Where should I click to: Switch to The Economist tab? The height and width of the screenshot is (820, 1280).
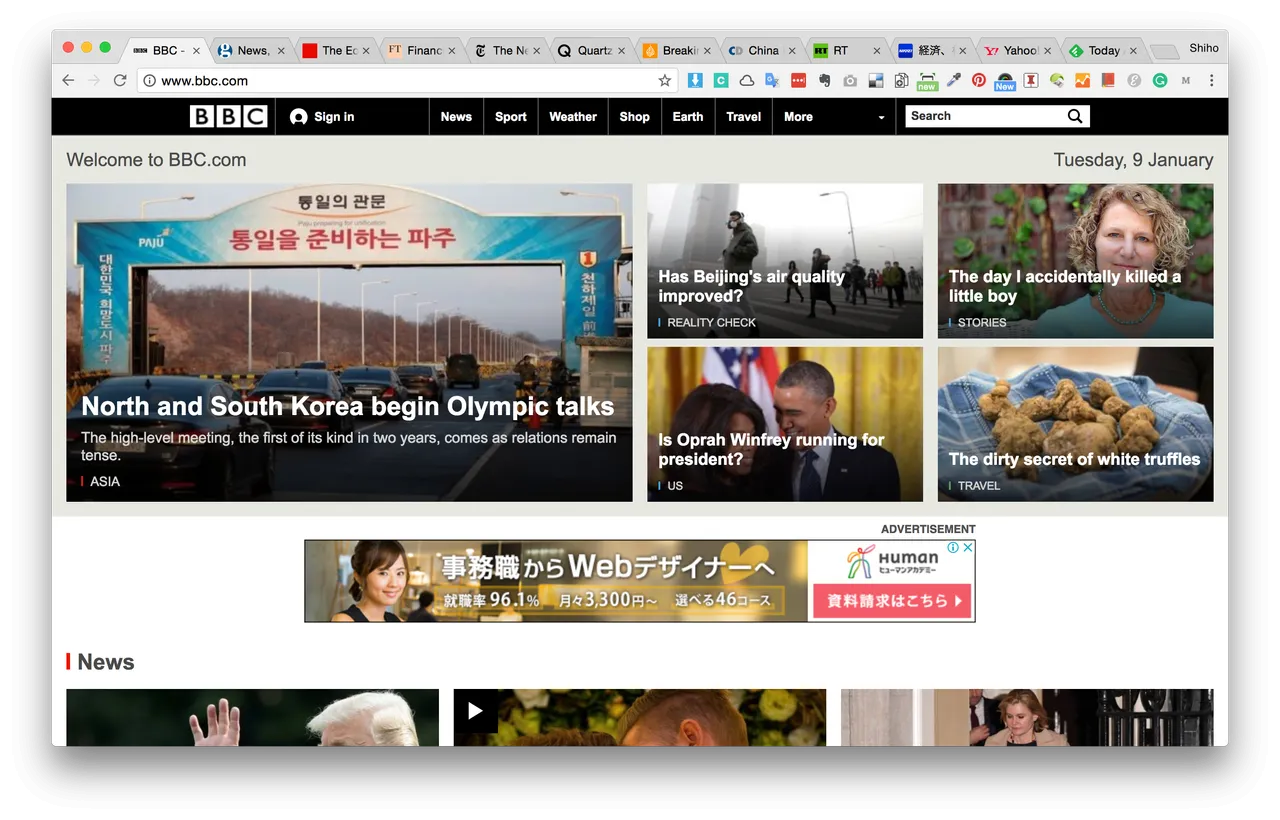pos(337,50)
